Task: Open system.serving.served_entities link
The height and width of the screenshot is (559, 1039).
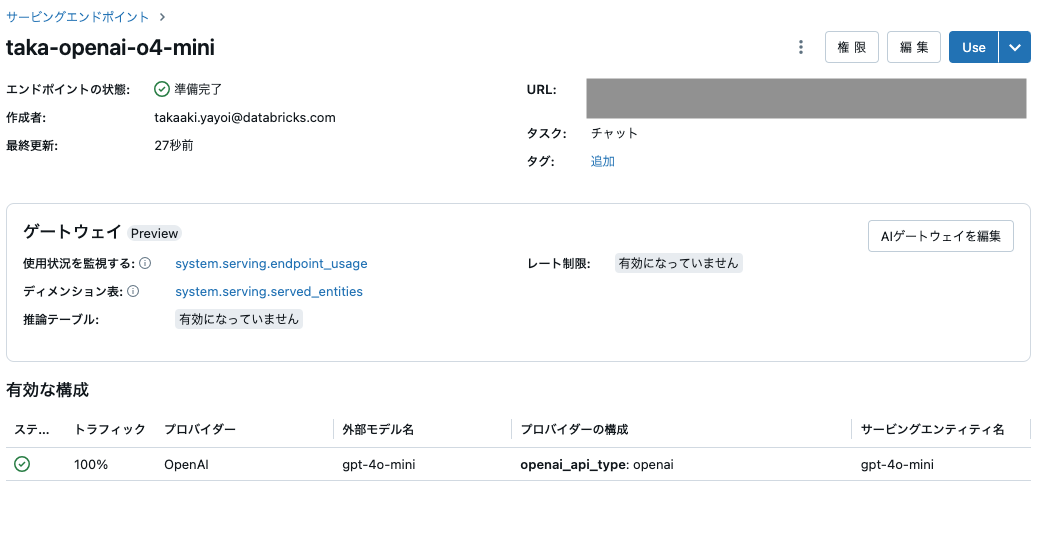Action: pos(268,291)
